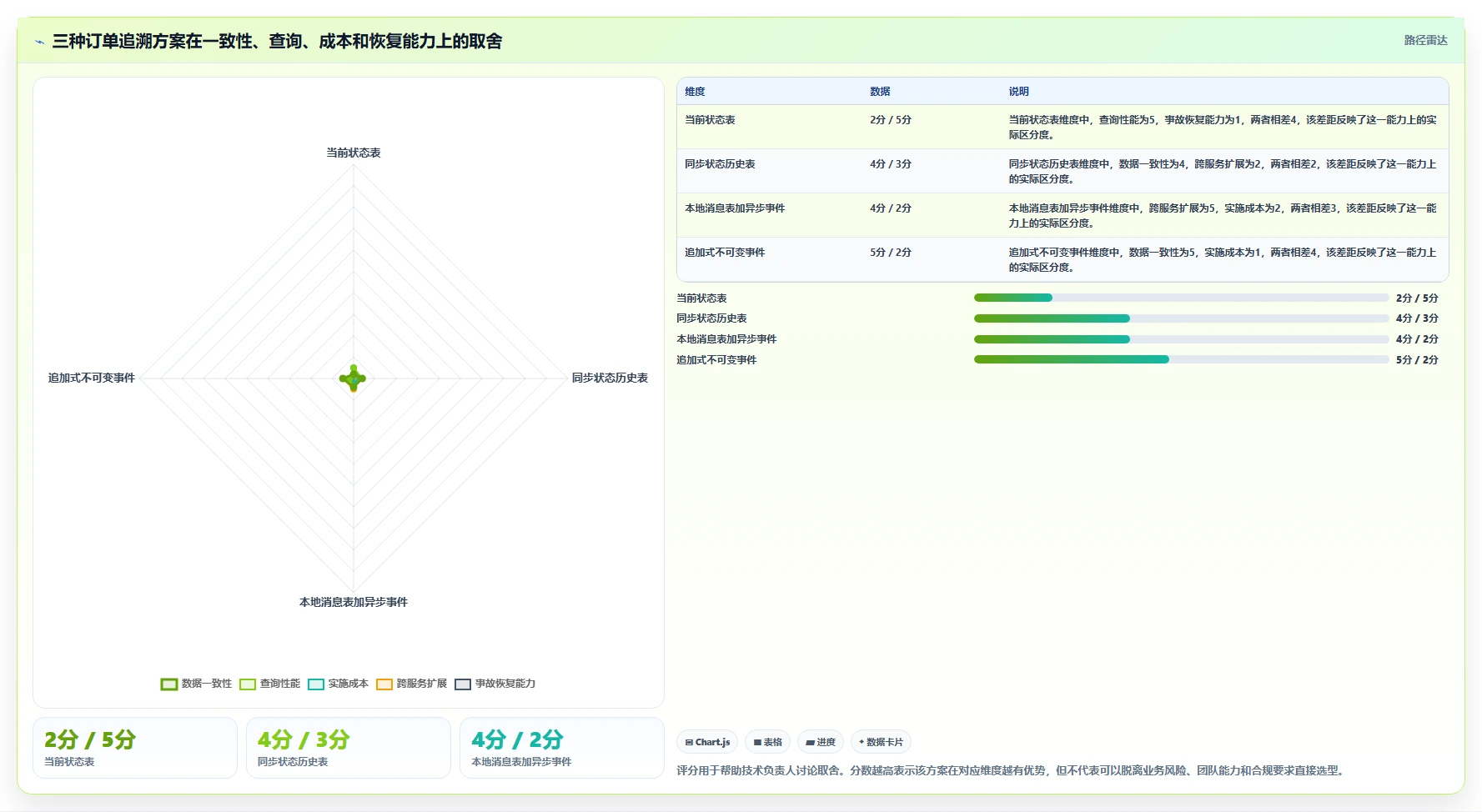Open the 4分 / 3分 同步状态历史表 stat card
The width and height of the screenshot is (1482, 812).
(349, 748)
